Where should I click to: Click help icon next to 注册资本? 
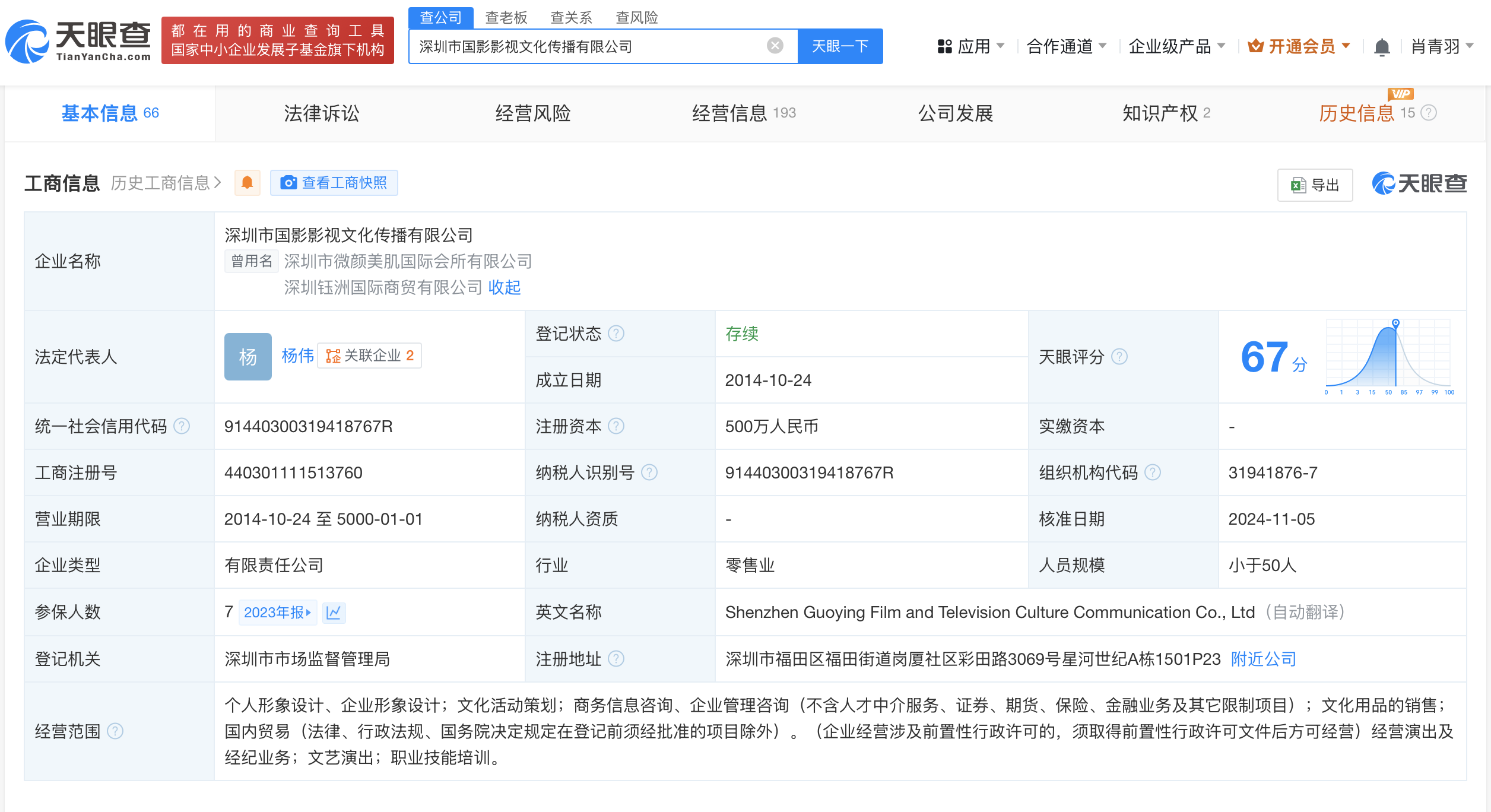[x=617, y=426]
